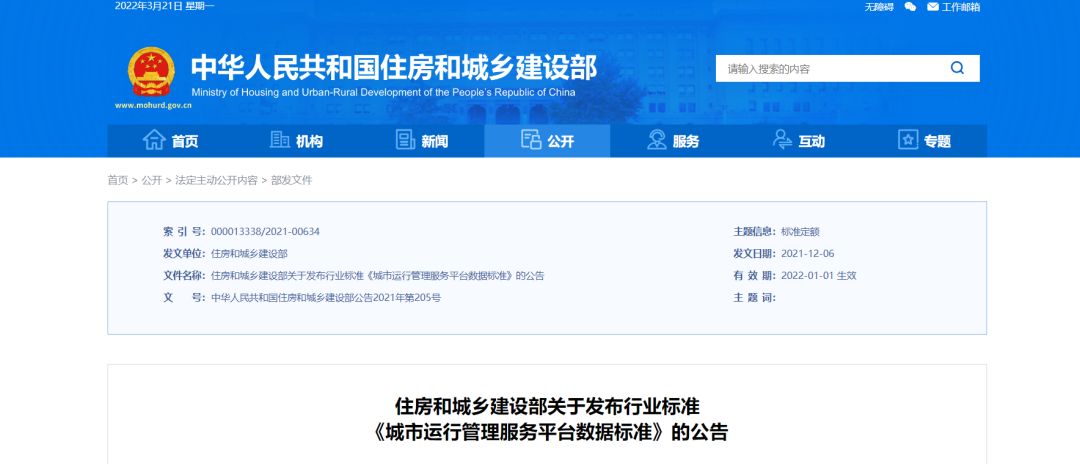The height and width of the screenshot is (464, 1080).
Task: Click the newspaper icon beside 新闻
Action: point(406,140)
